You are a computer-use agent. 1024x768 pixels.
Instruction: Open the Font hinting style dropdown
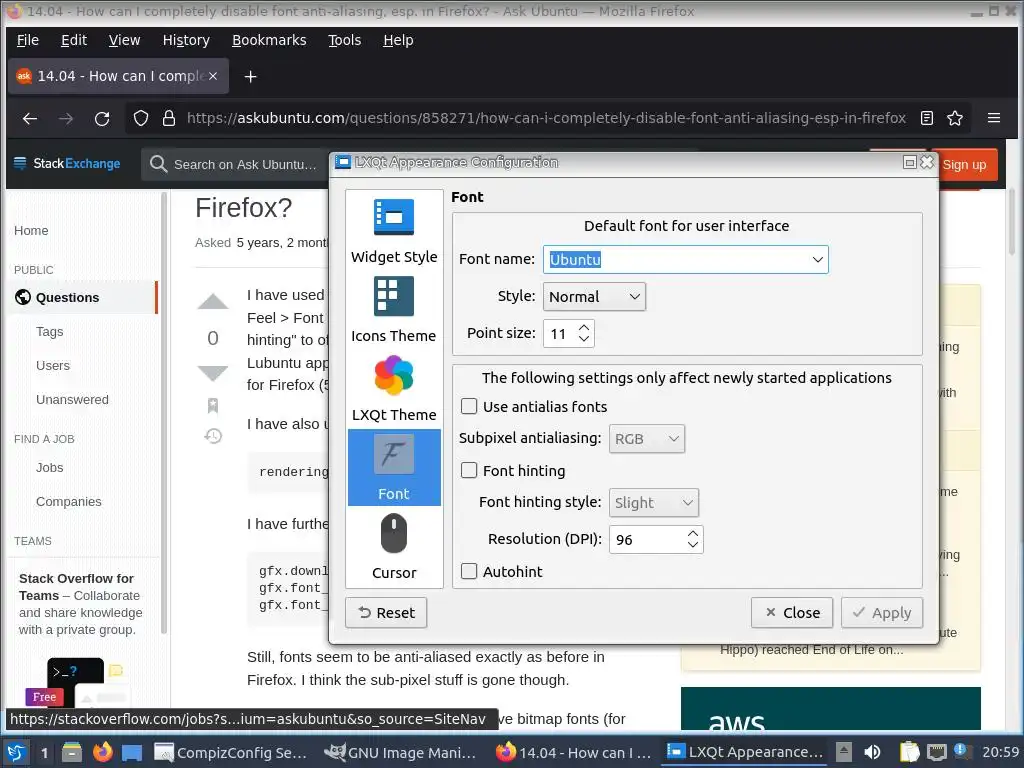[x=654, y=503]
